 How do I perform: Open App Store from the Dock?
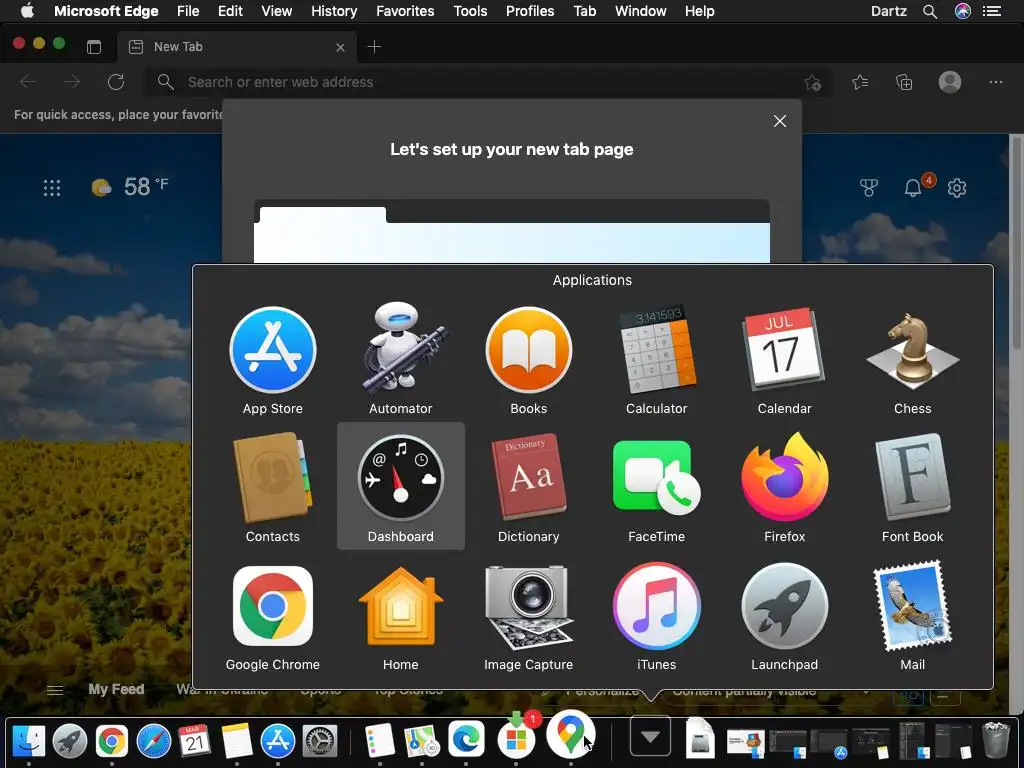pyautogui.click(x=278, y=741)
